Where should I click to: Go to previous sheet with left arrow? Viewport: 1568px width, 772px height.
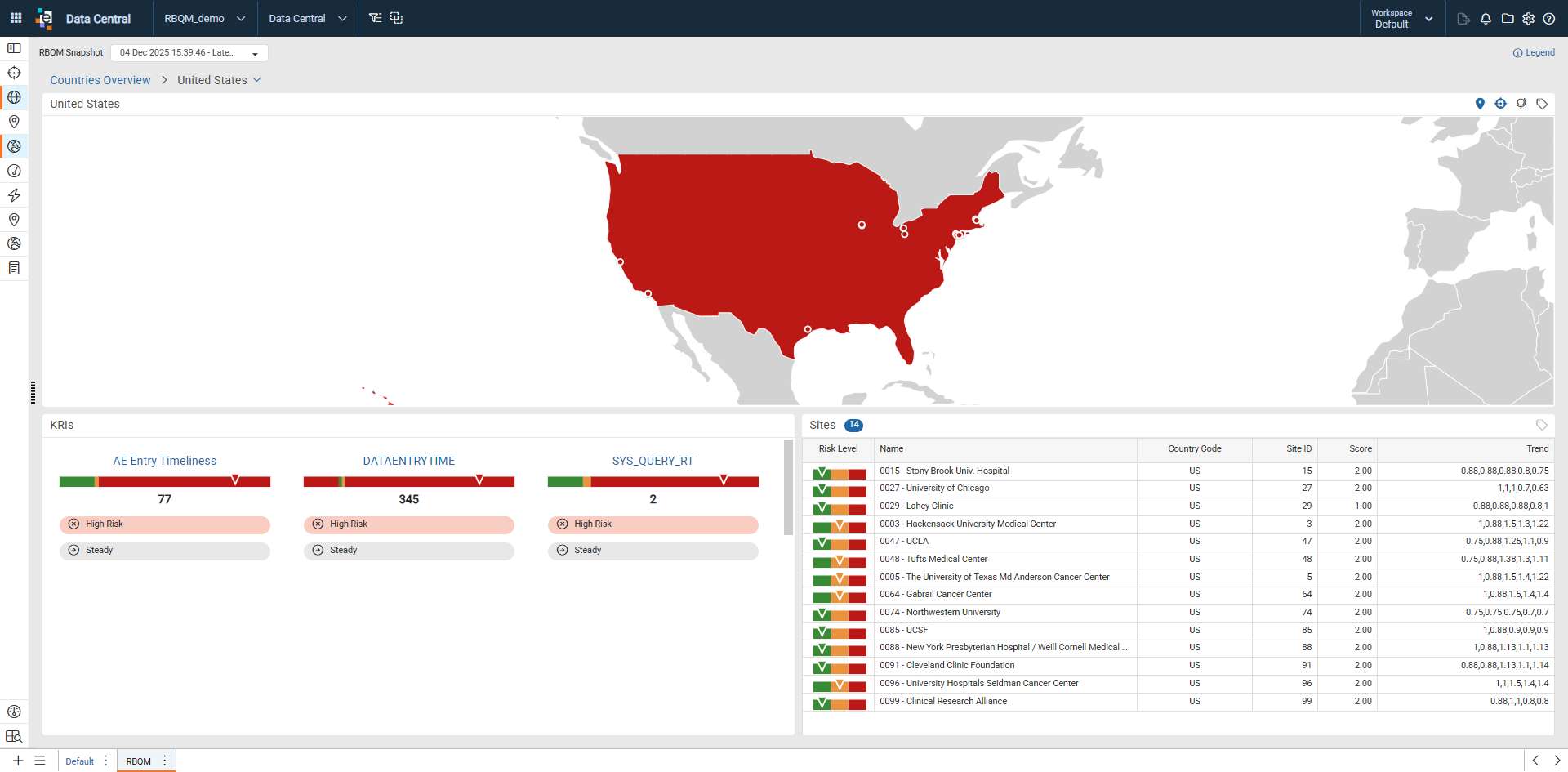click(x=1535, y=761)
